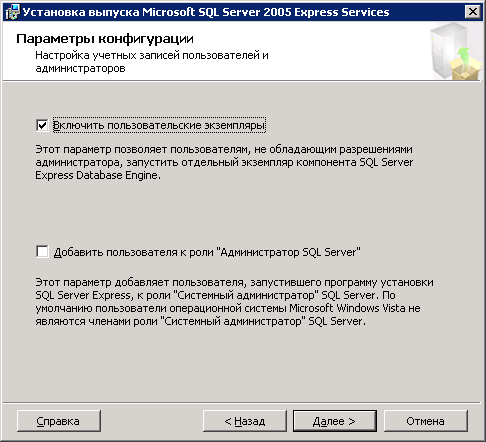Viewport: 486px width, 442px height.
Task: Click the 'Администратор SQL Server' option label
Action: pyautogui.click(x=207, y=252)
